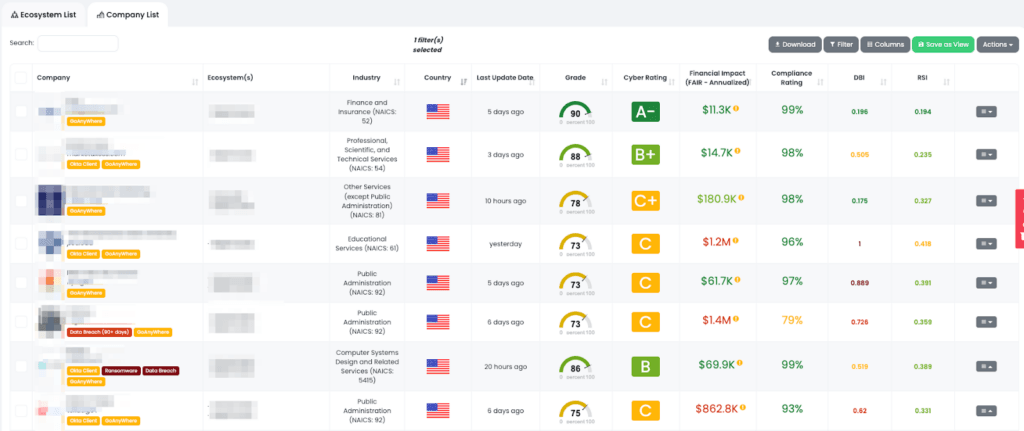Open row menu for the $1.4M company
This screenshot has width=1024, height=431.
point(986,322)
